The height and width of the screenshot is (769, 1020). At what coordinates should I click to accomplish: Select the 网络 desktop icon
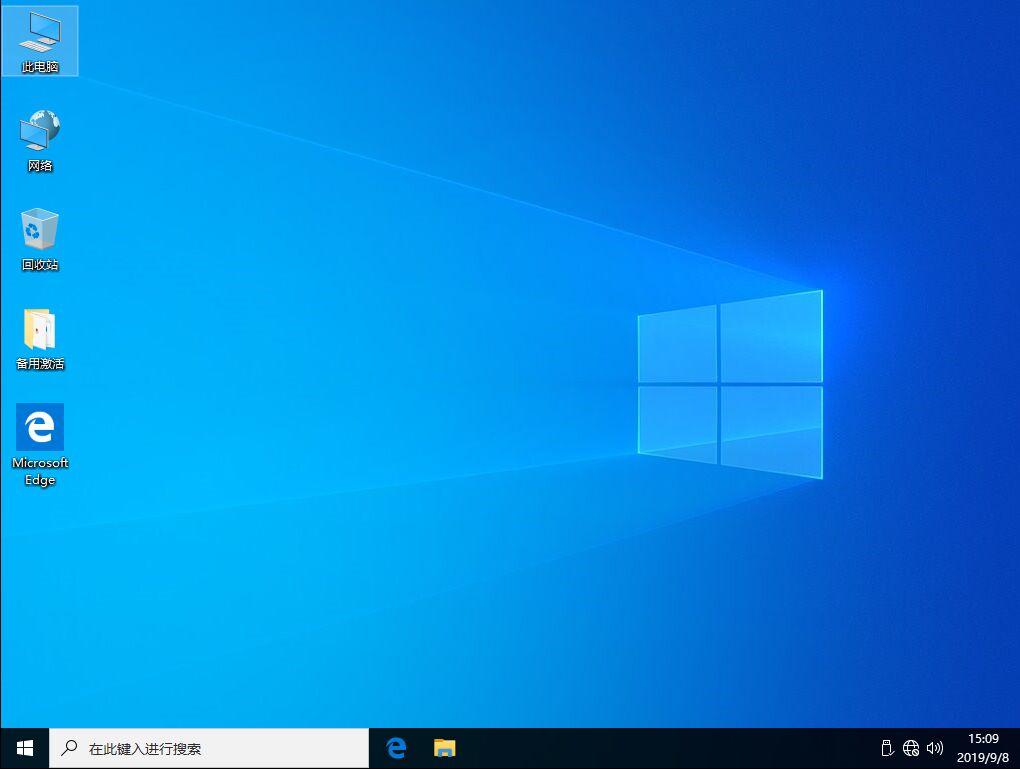[x=40, y=141]
